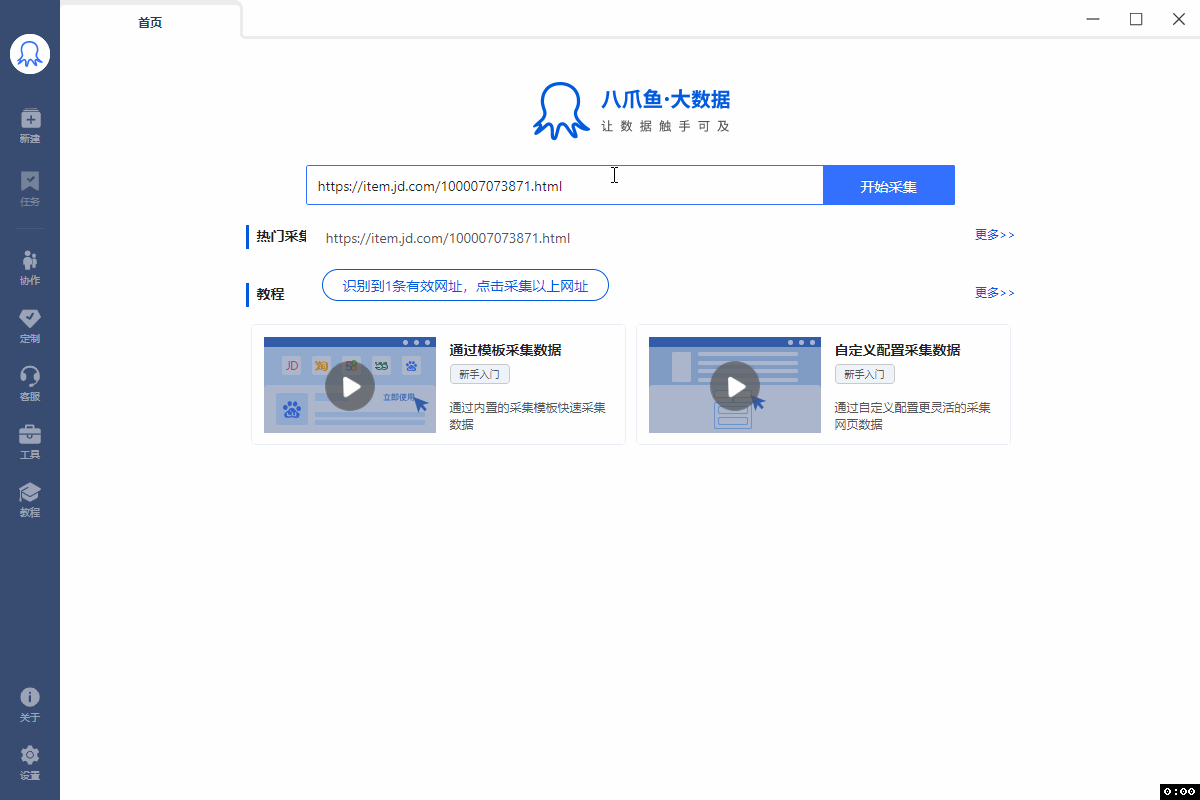1200x800 pixels.
Task: Open the user avatar profile icon
Action: [x=30, y=53]
